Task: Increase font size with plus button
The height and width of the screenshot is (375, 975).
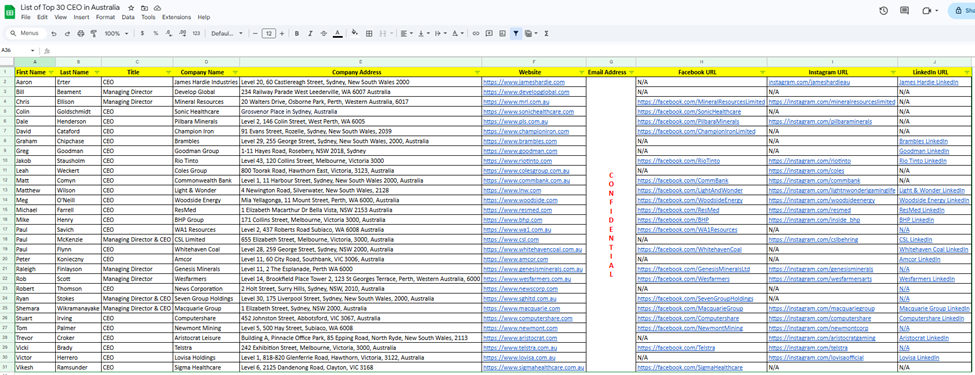Action: point(282,33)
